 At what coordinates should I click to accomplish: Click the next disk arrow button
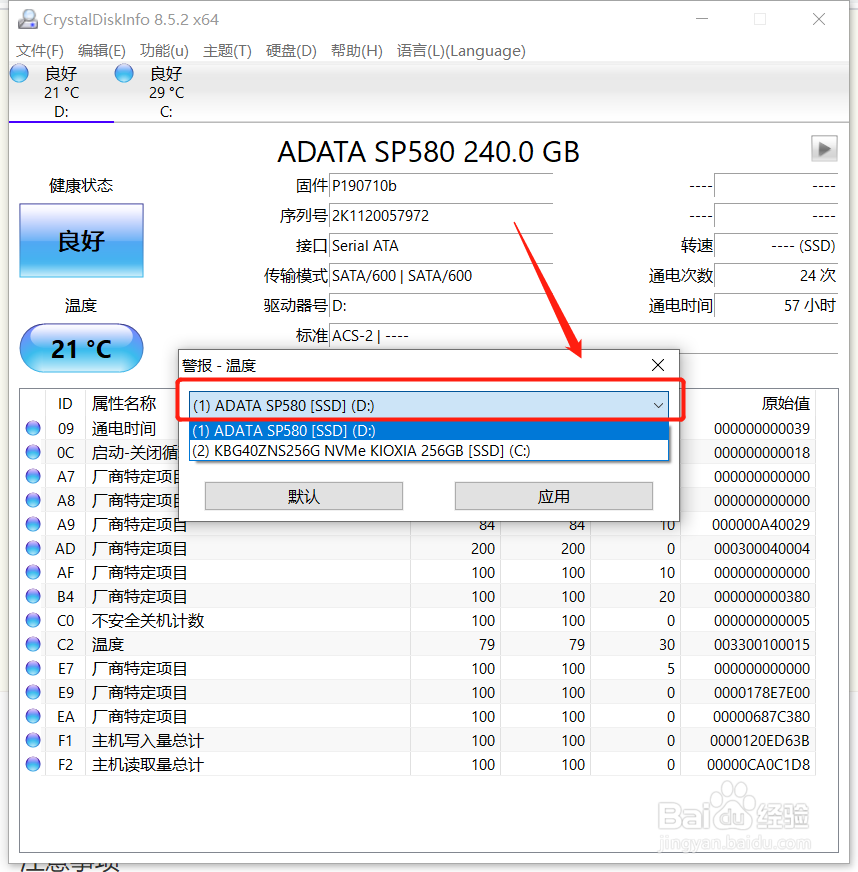point(824,148)
